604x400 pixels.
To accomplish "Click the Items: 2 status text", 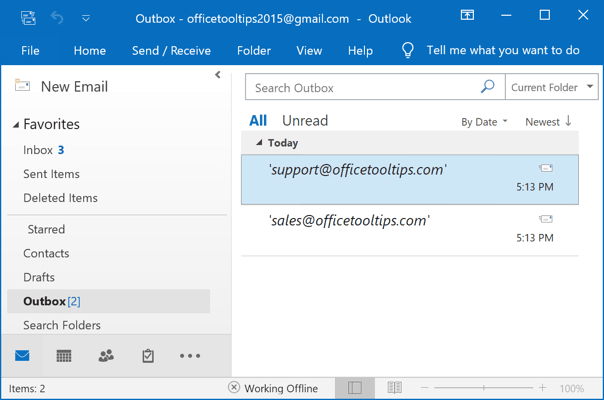I will tap(27, 388).
